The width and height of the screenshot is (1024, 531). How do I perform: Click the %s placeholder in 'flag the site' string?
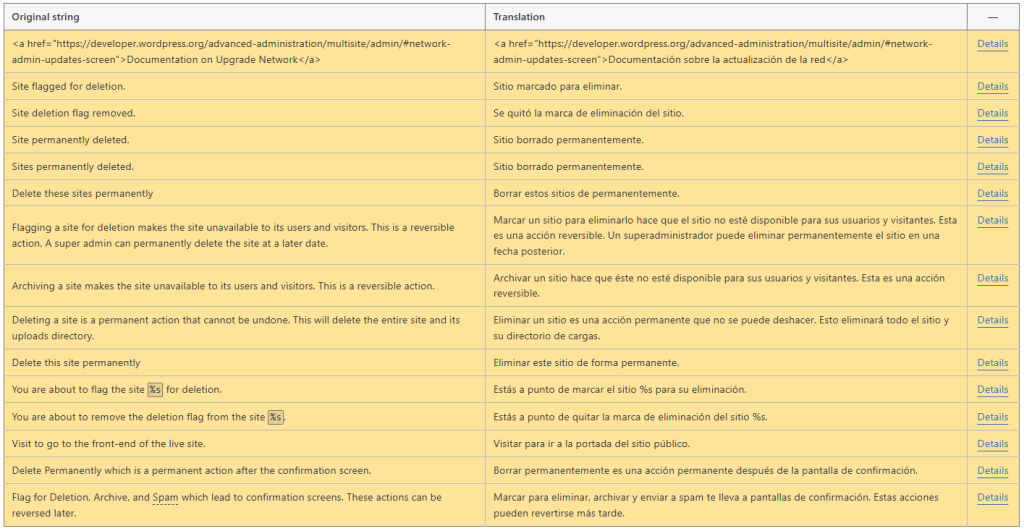click(155, 390)
